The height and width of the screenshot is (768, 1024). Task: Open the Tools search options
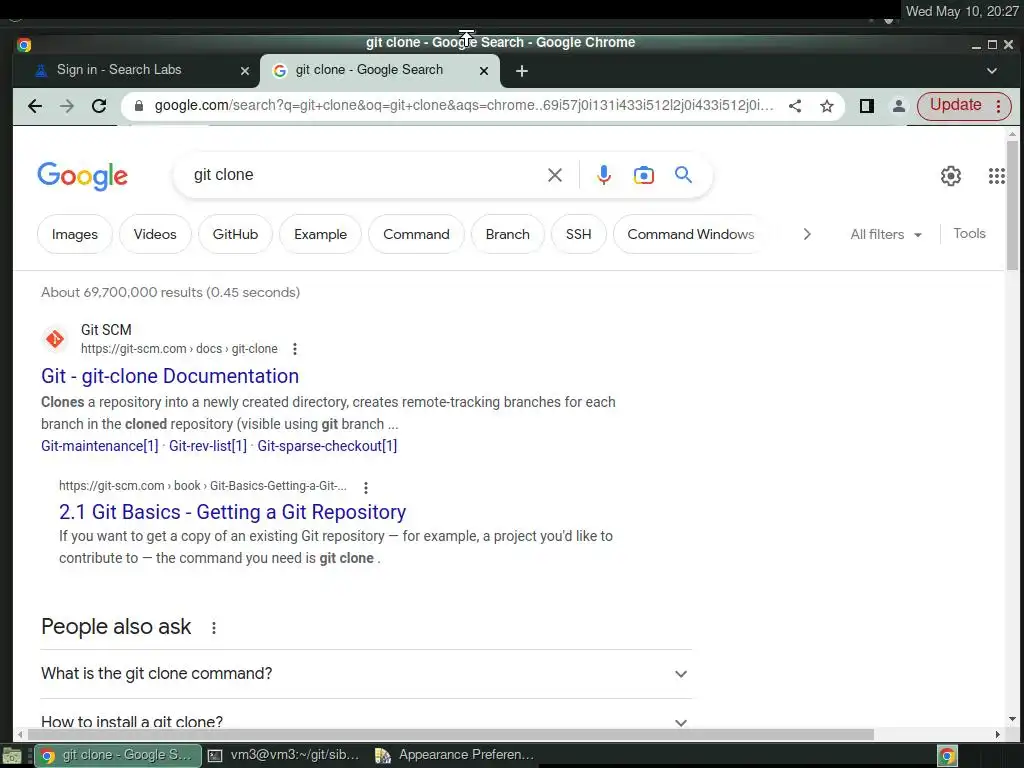[969, 233]
